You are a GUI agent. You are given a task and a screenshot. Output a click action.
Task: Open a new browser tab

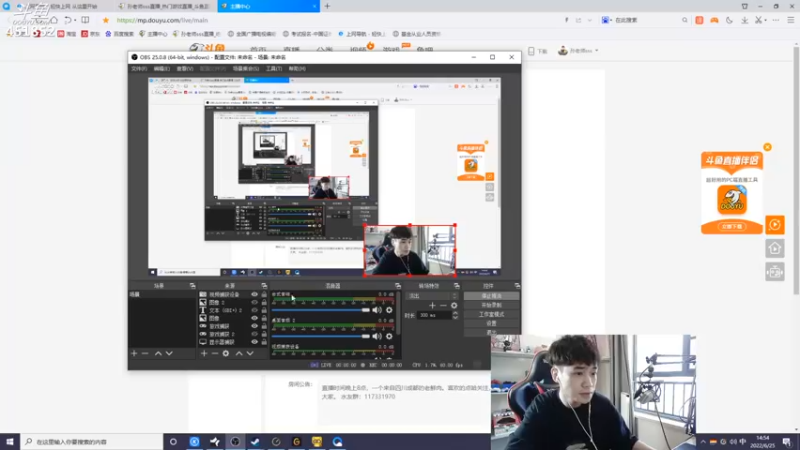click(327, 6)
